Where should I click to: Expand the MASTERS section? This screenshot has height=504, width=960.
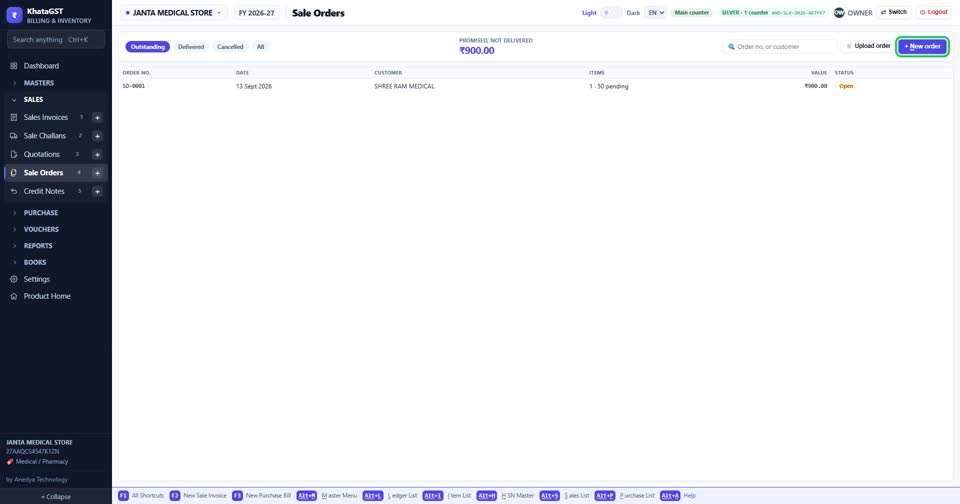point(39,83)
